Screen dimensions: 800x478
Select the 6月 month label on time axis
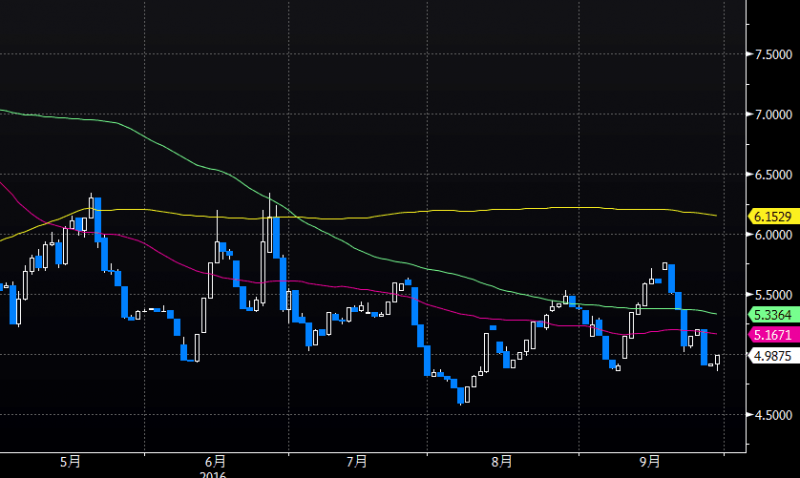[x=215, y=462]
